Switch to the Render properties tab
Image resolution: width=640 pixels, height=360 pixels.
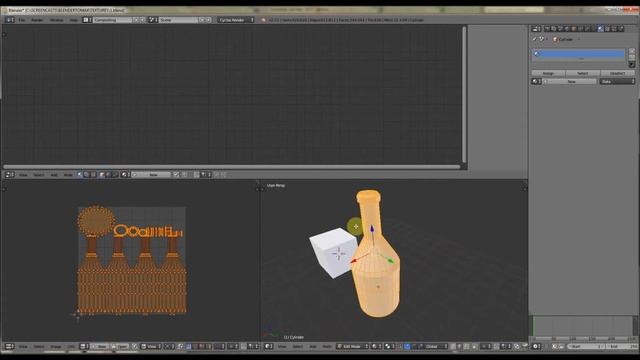coord(548,29)
